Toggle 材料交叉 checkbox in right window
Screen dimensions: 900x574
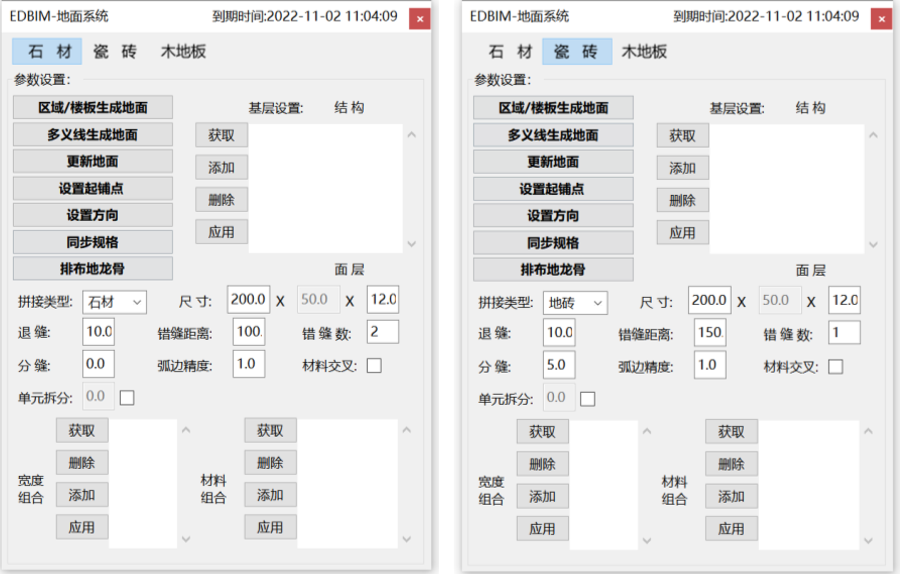coord(836,366)
